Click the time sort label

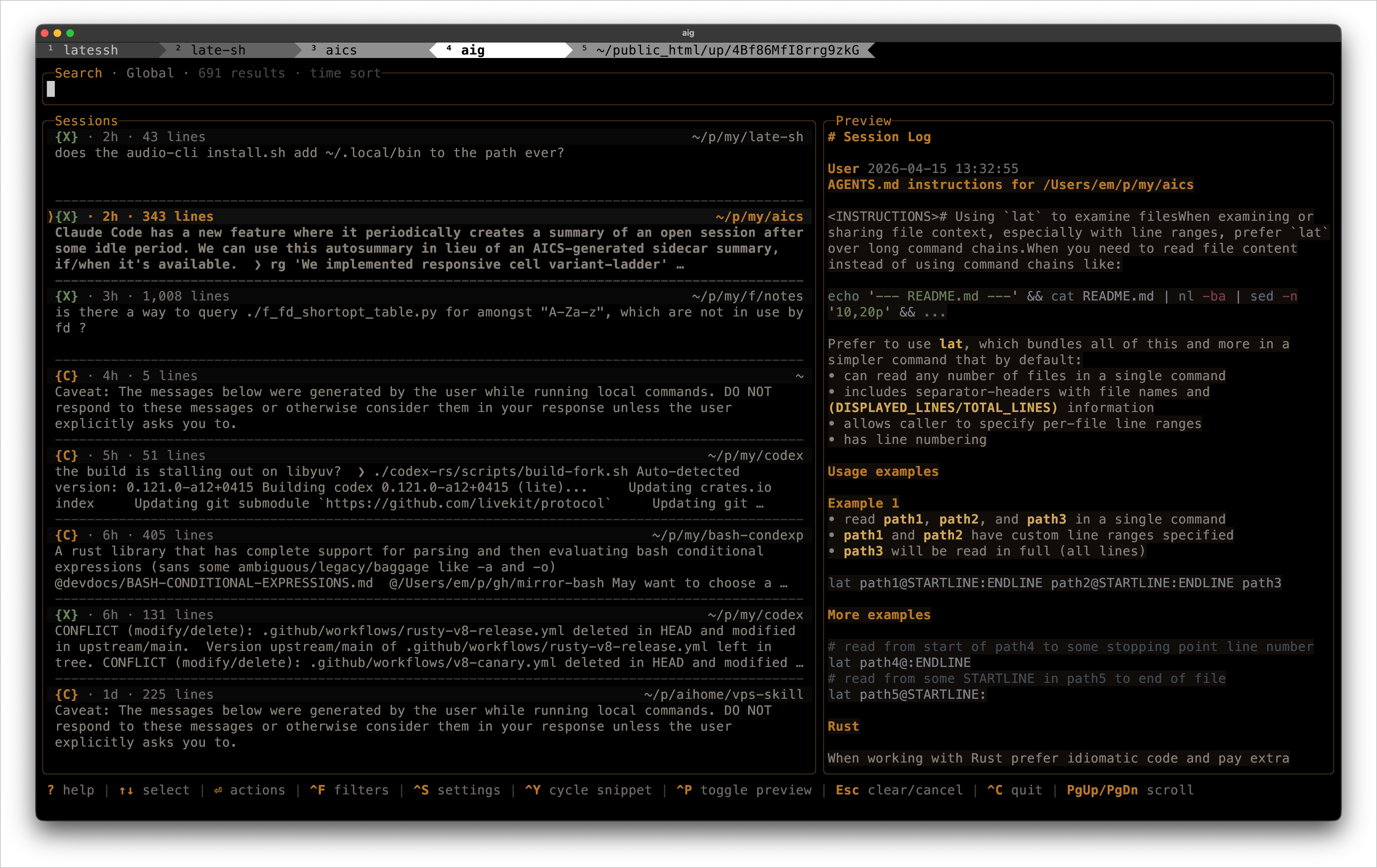(x=345, y=73)
